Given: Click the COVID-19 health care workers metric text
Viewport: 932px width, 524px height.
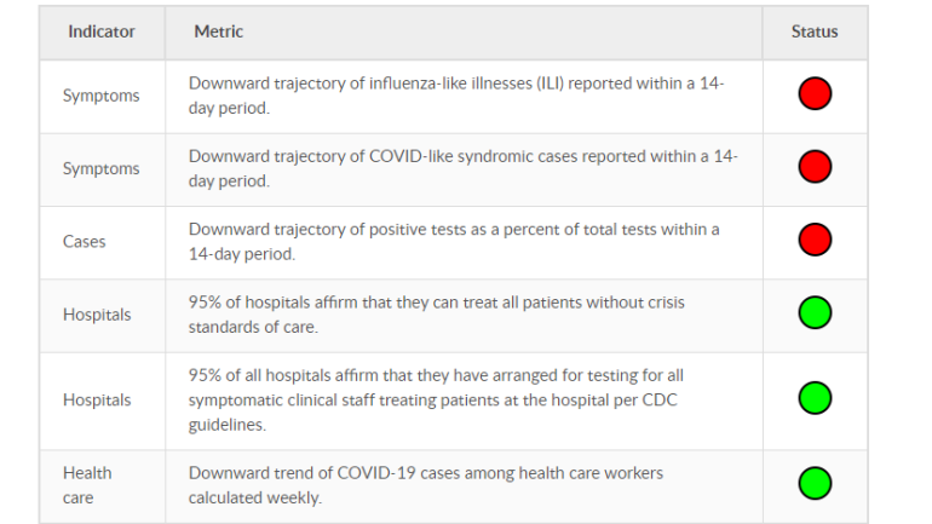Looking at the screenshot, I should [x=426, y=485].
